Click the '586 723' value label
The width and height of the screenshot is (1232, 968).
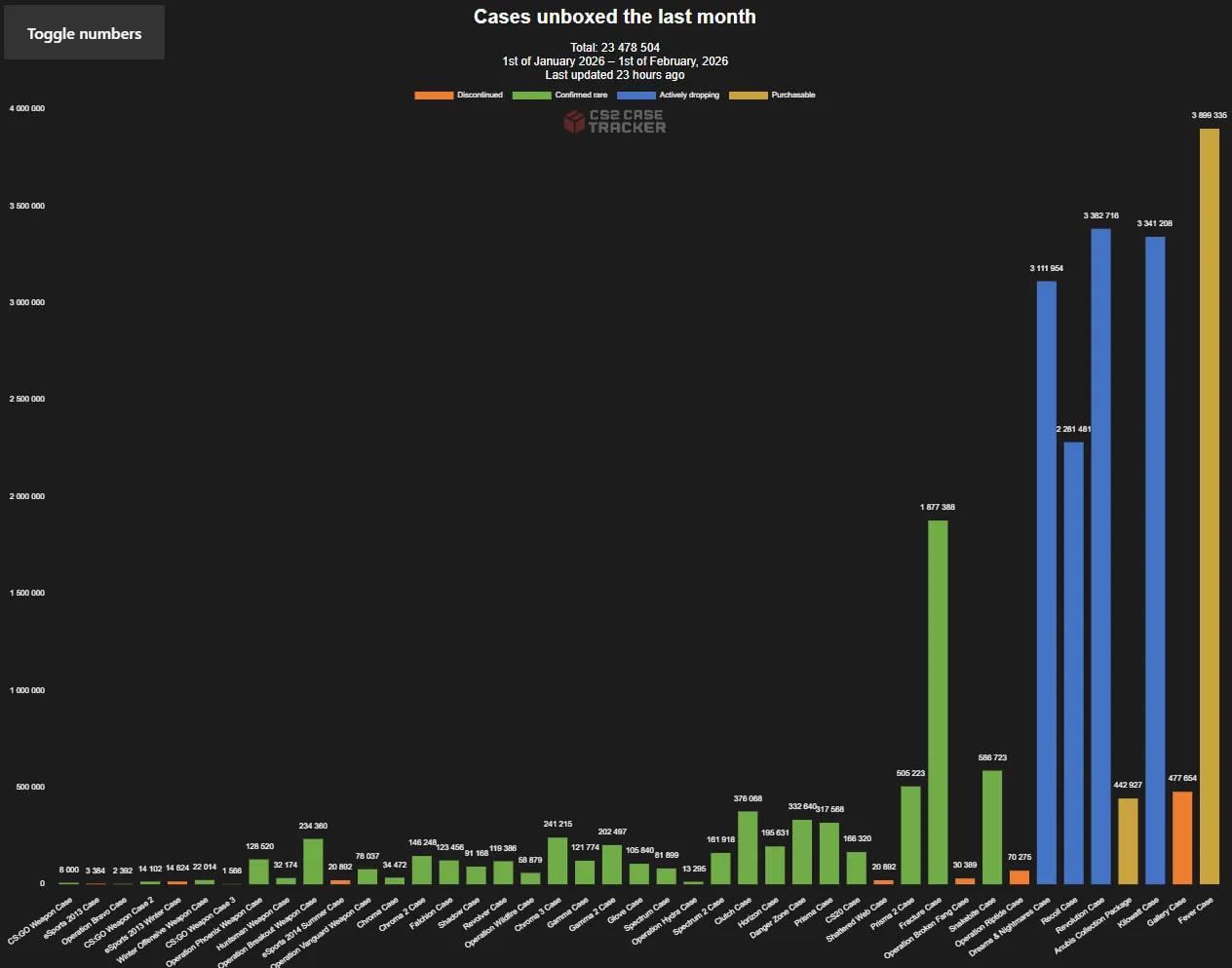click(992, 757)
